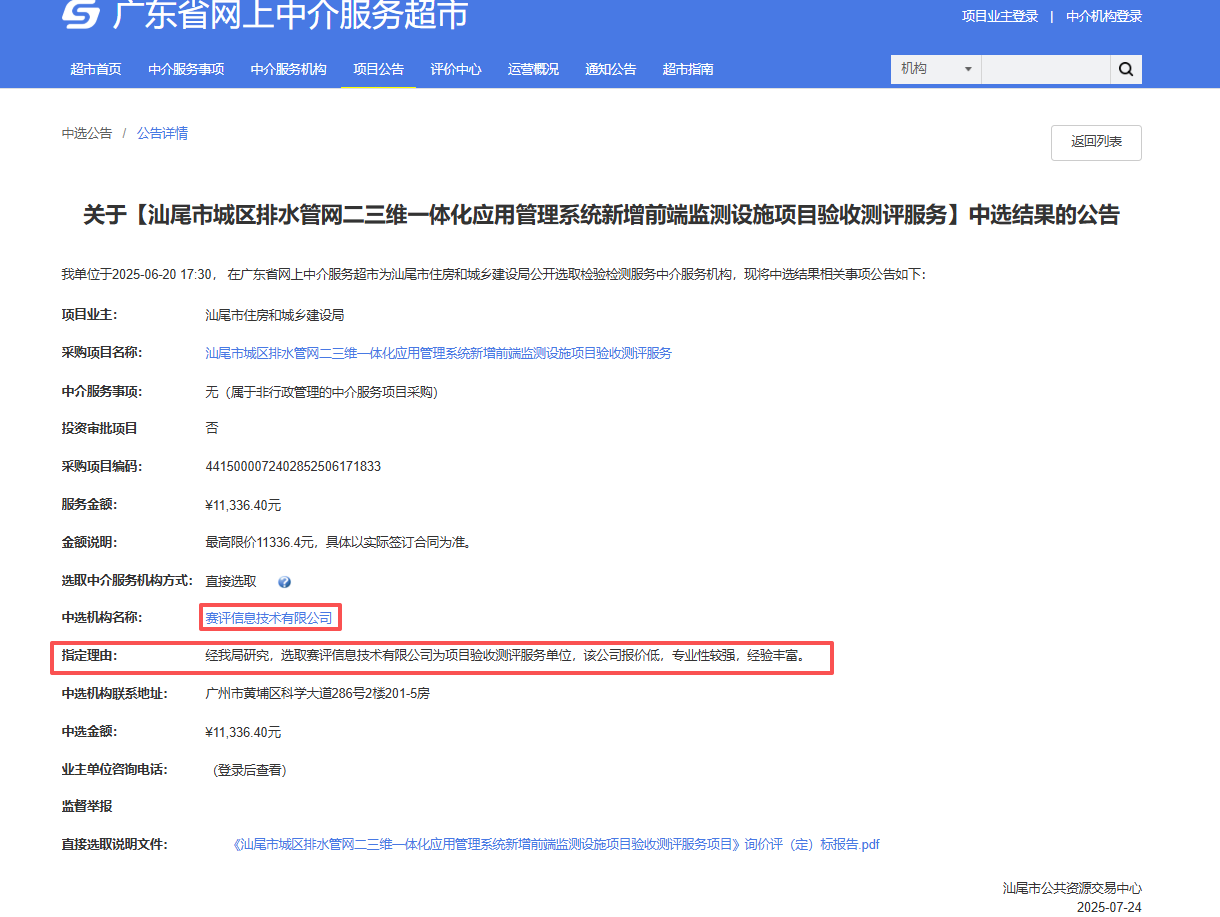Open 超市指南 menu item
The width and height of the screenshot is (1220, 917).
point(688,69)
